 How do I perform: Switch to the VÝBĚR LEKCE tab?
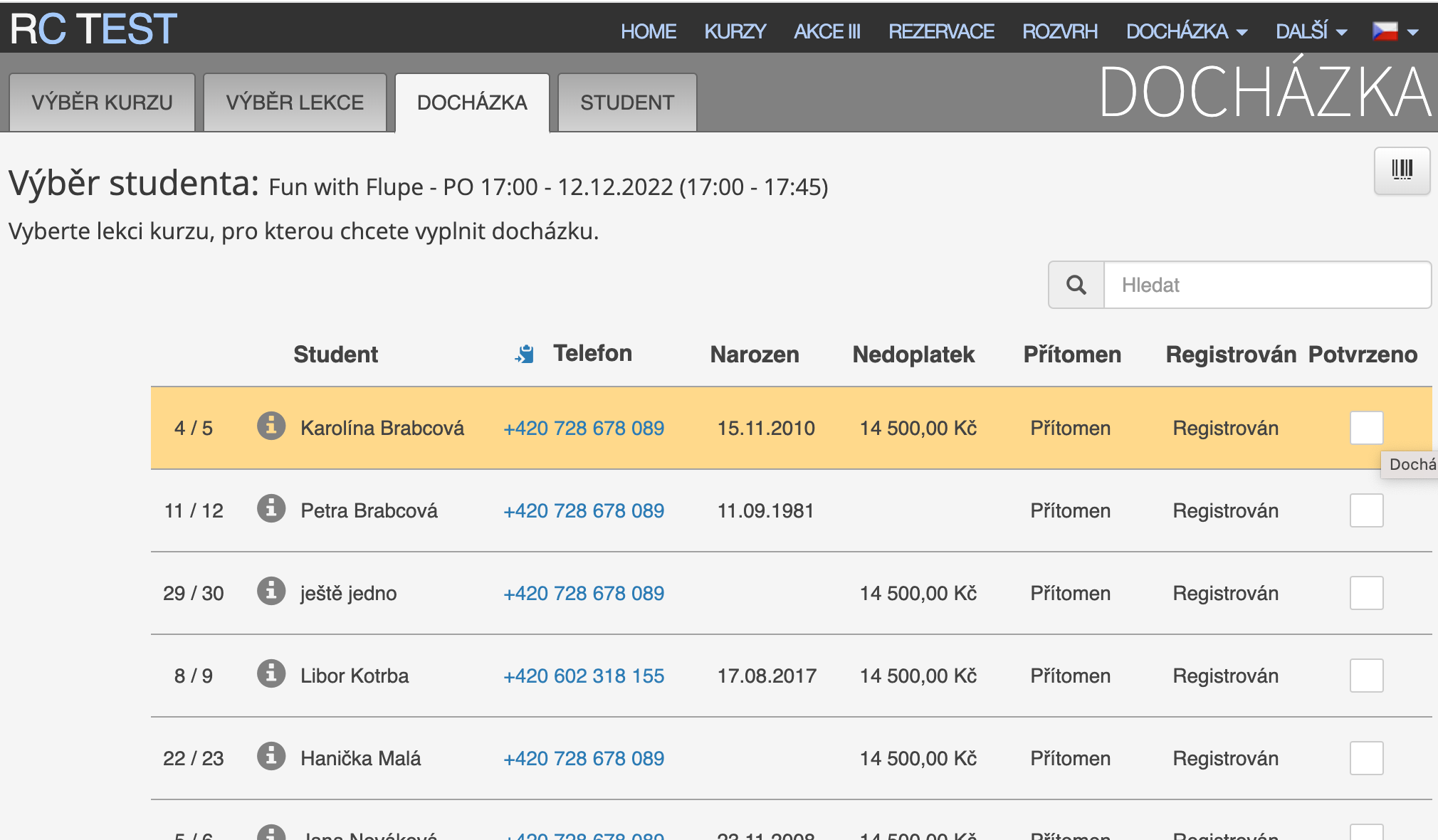pos(295,103)
